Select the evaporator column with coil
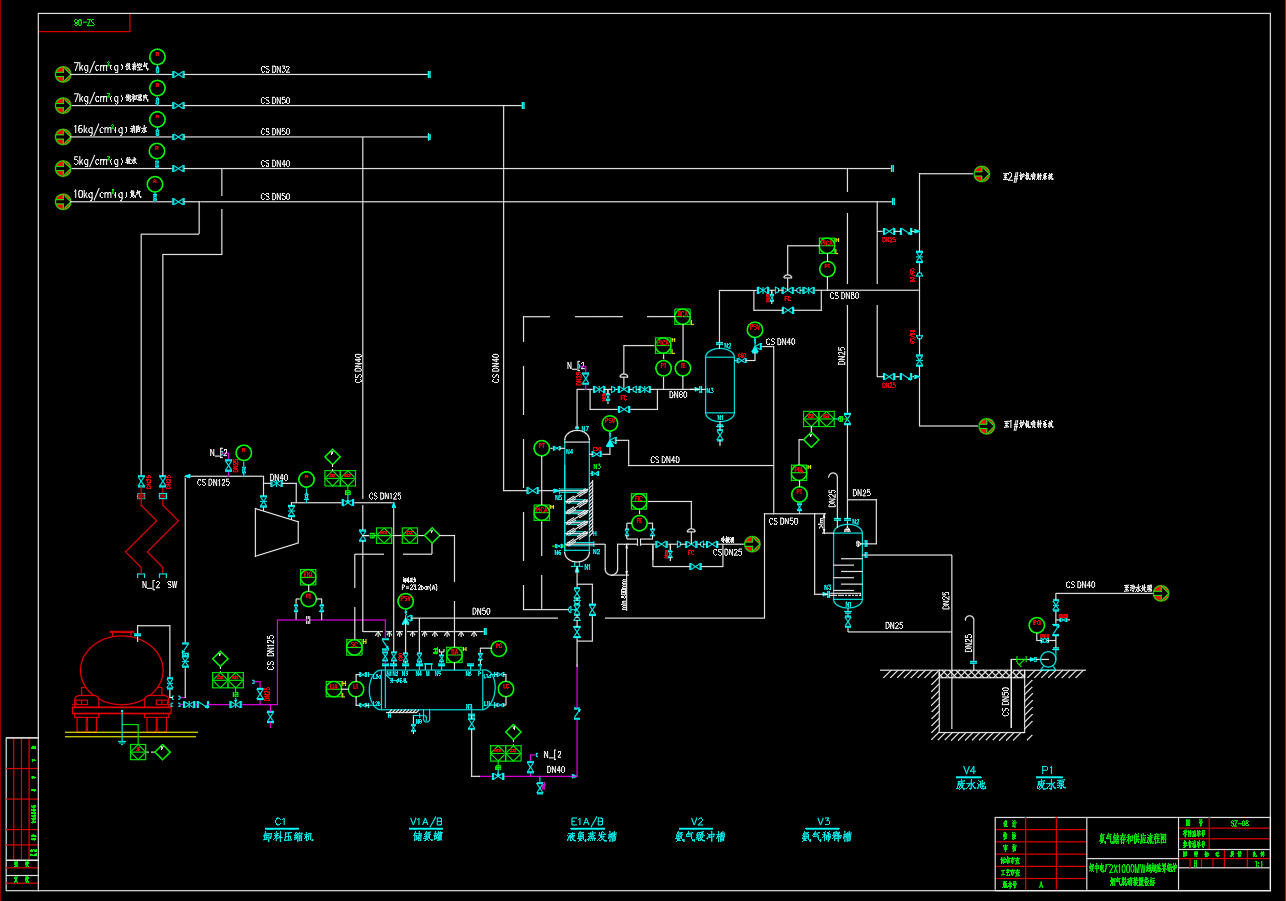This screenshot has width=1286, height=901. (x=576, y=497)
